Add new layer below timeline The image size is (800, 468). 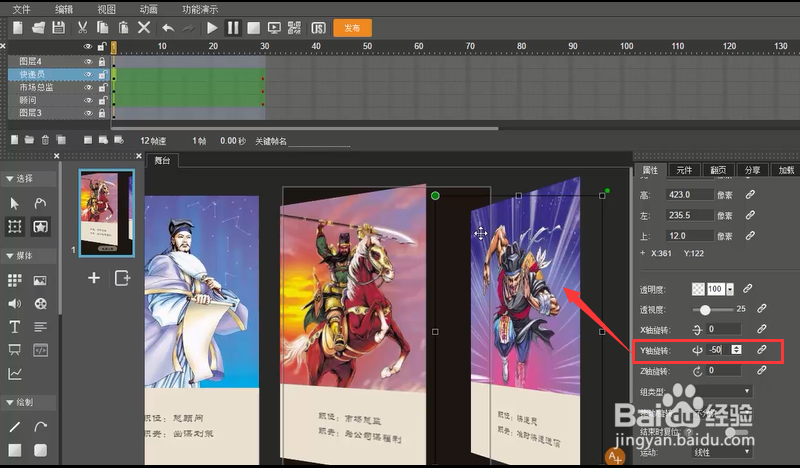coord(15,140)
